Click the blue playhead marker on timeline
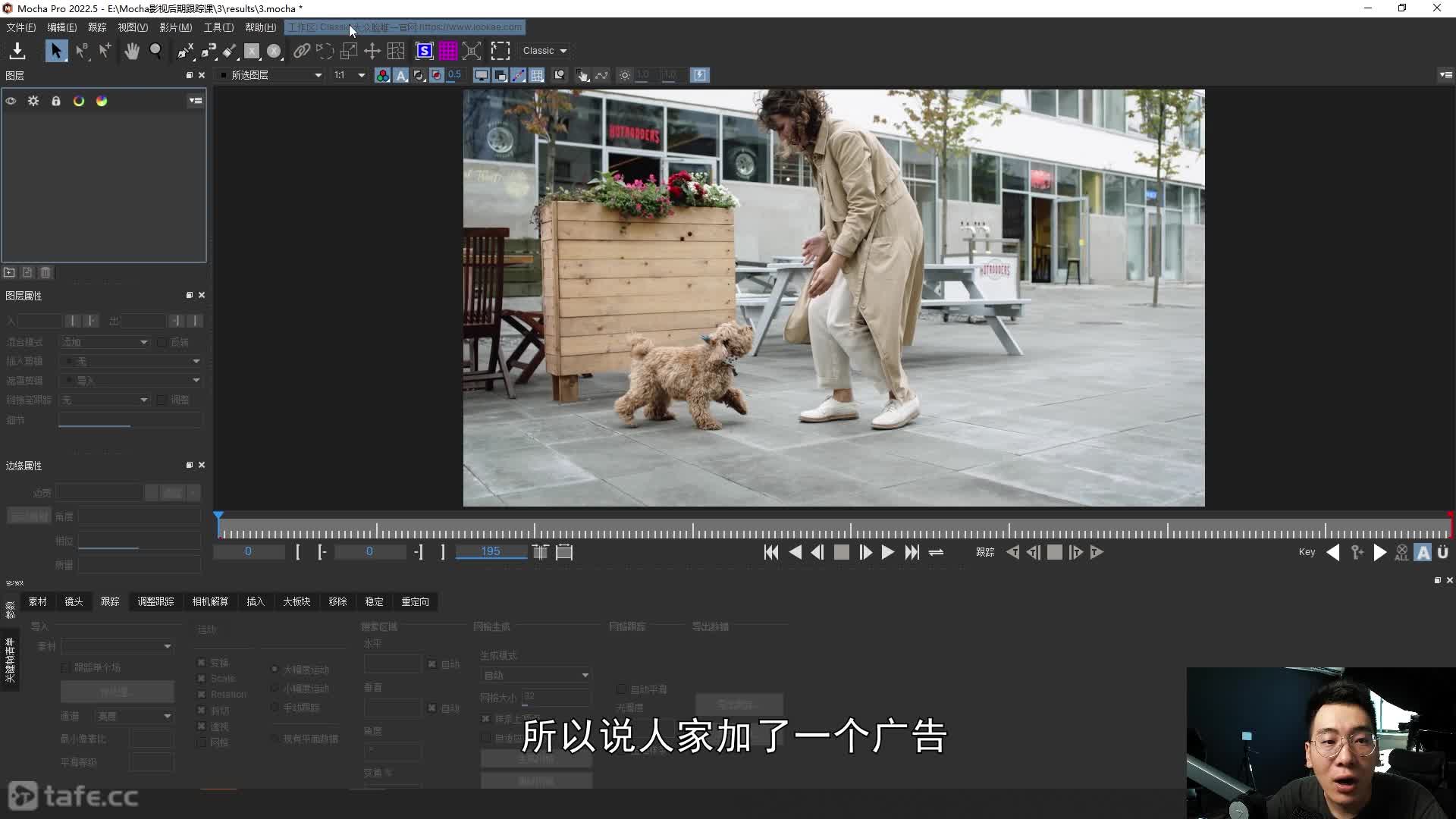 (218, 517)
